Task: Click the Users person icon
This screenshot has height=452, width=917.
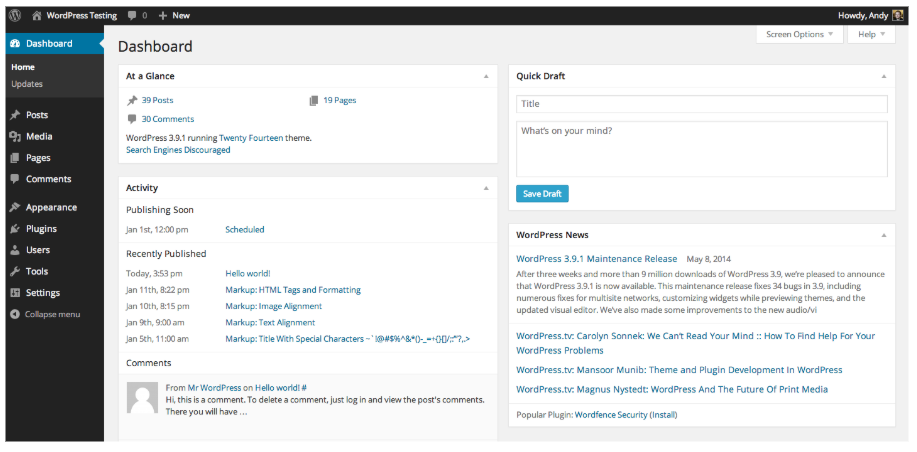Action: (x=15, y=250)
